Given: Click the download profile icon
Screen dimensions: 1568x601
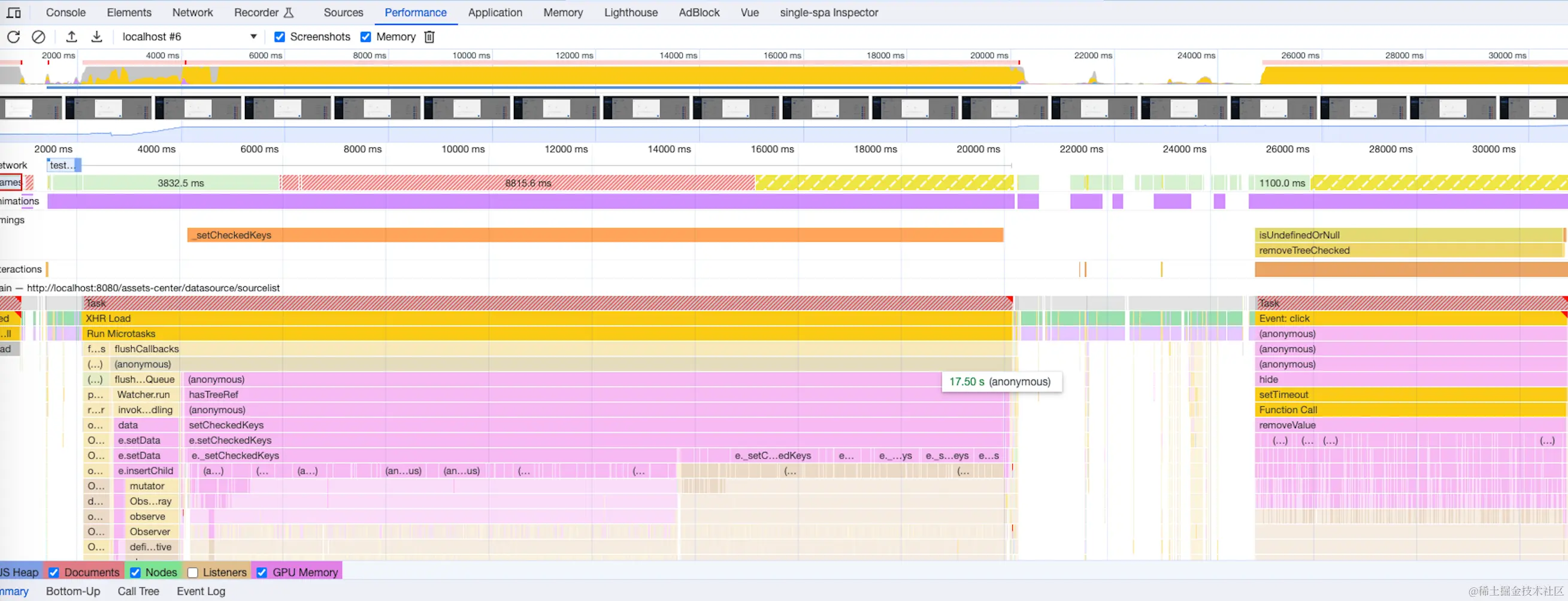Looking at the screenshot, I should click(97, 37).
